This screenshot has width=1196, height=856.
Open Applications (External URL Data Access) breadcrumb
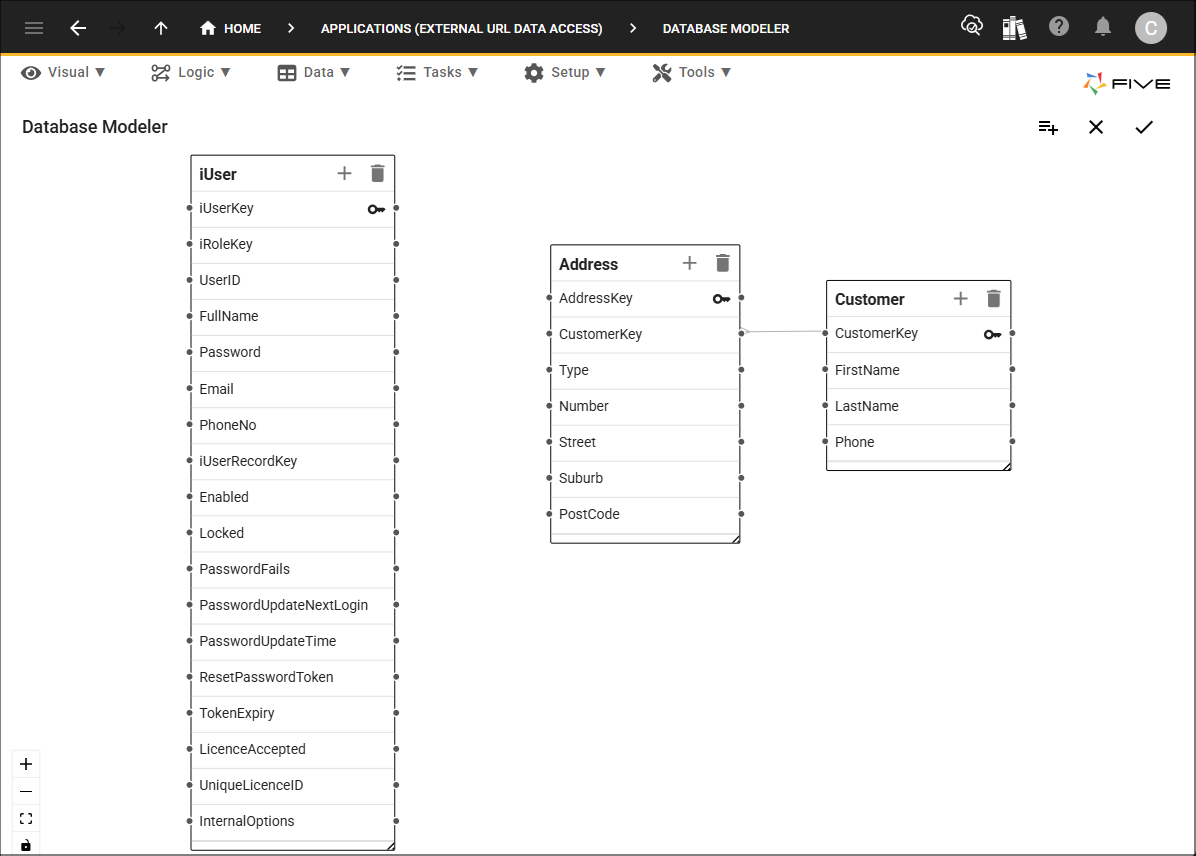pyautogui.click(x=461, y=28)
